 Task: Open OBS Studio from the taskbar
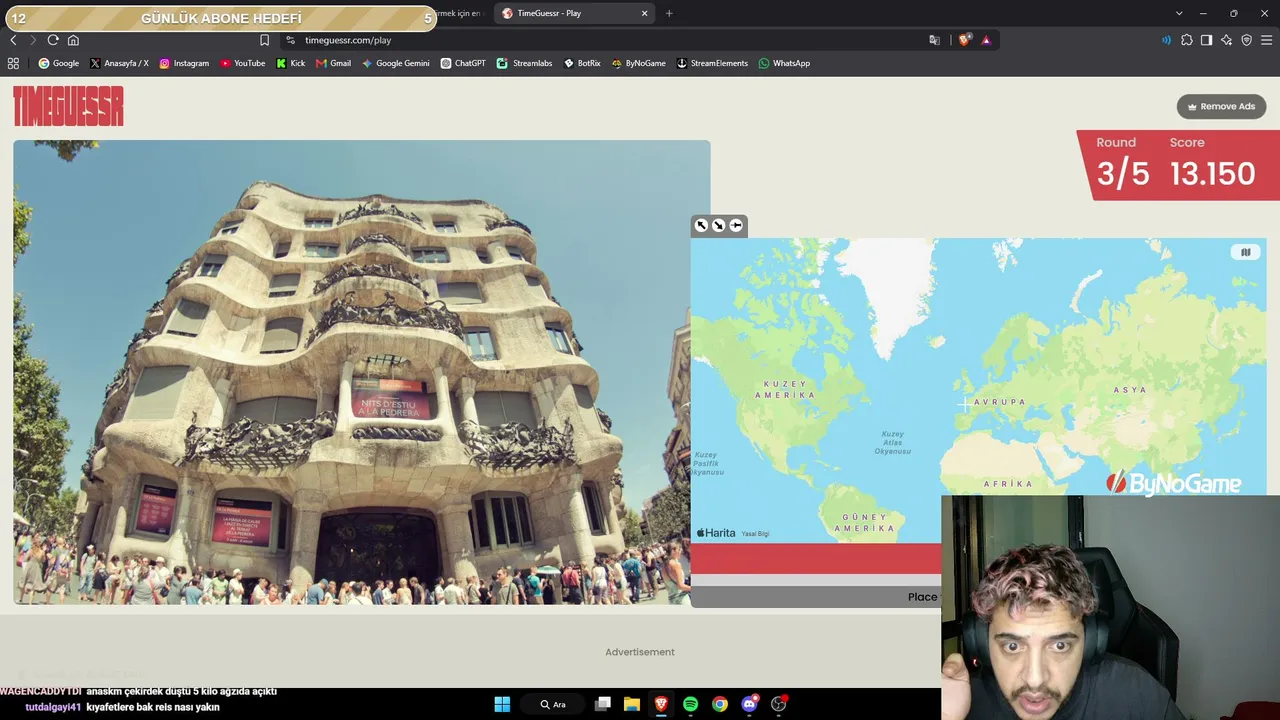[x=779, y=704]
